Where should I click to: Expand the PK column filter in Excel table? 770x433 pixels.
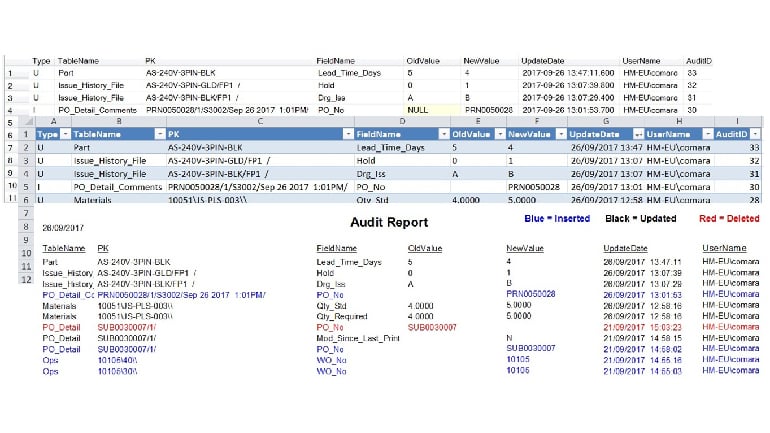tap(347, 134)
